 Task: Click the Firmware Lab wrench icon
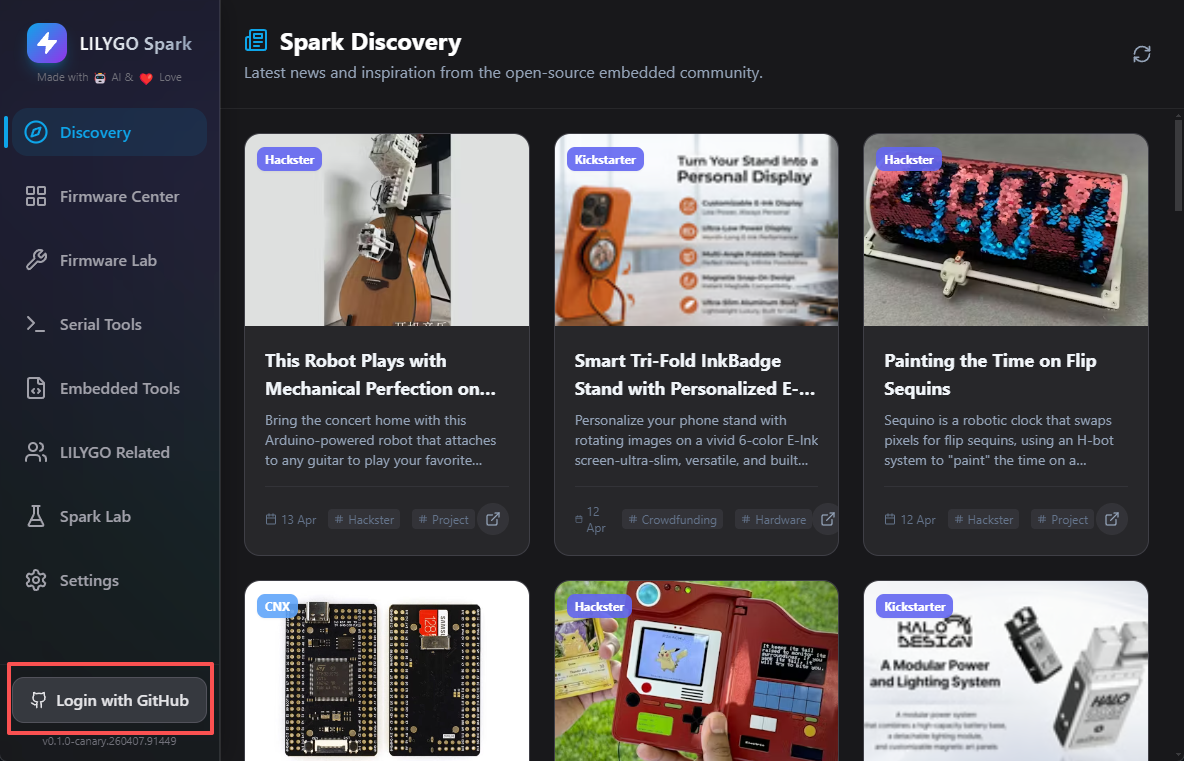35,260
